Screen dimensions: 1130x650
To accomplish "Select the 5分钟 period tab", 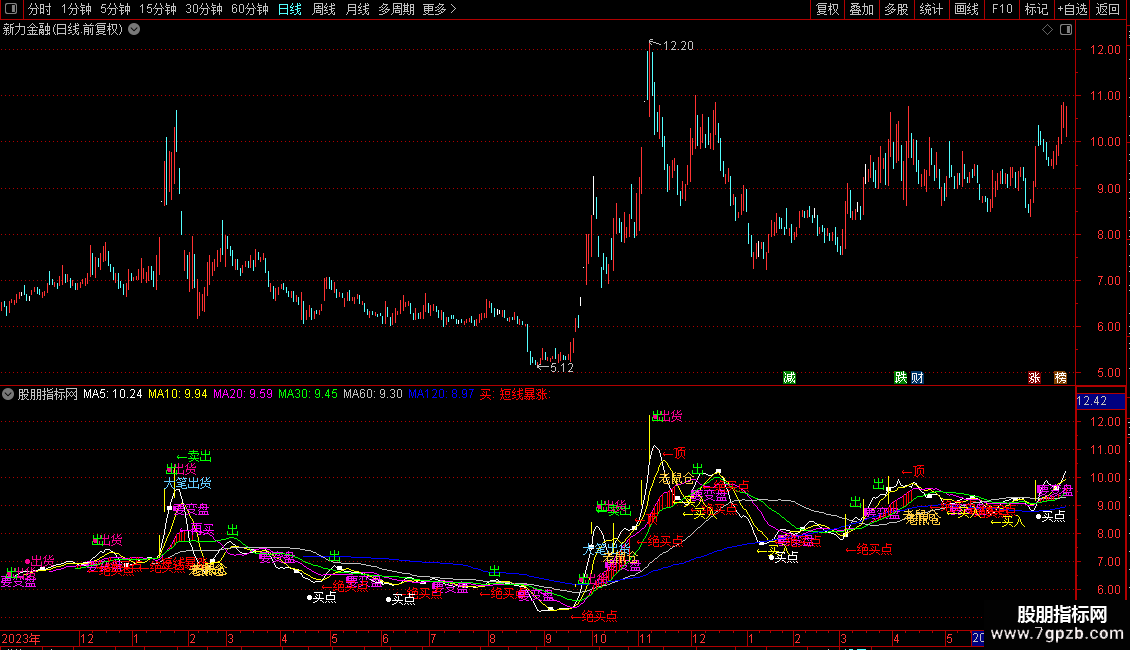I will 115,9.
